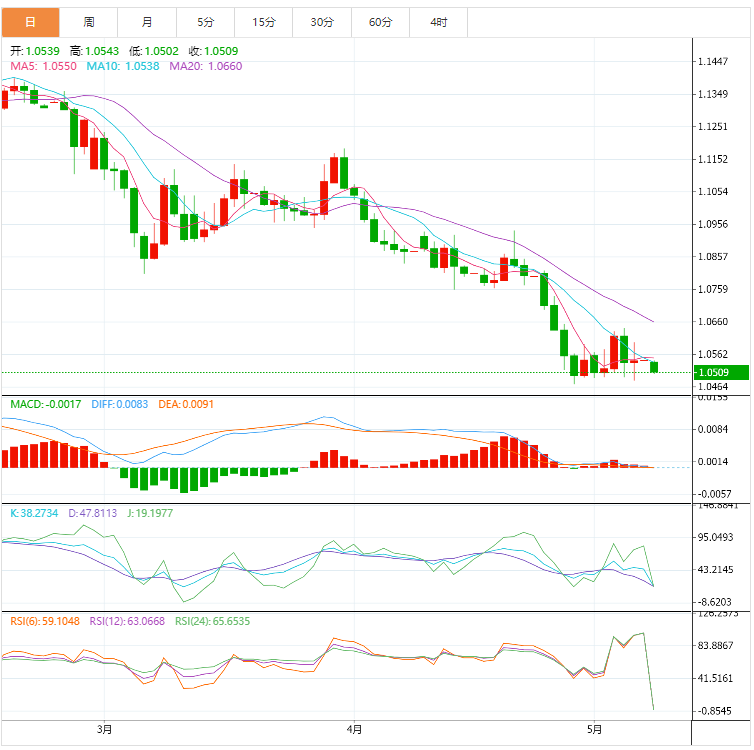This screenshot has height=750, width=754.
Task: Switch to the 月 monthly tab
Action: (x=147, y=22)
